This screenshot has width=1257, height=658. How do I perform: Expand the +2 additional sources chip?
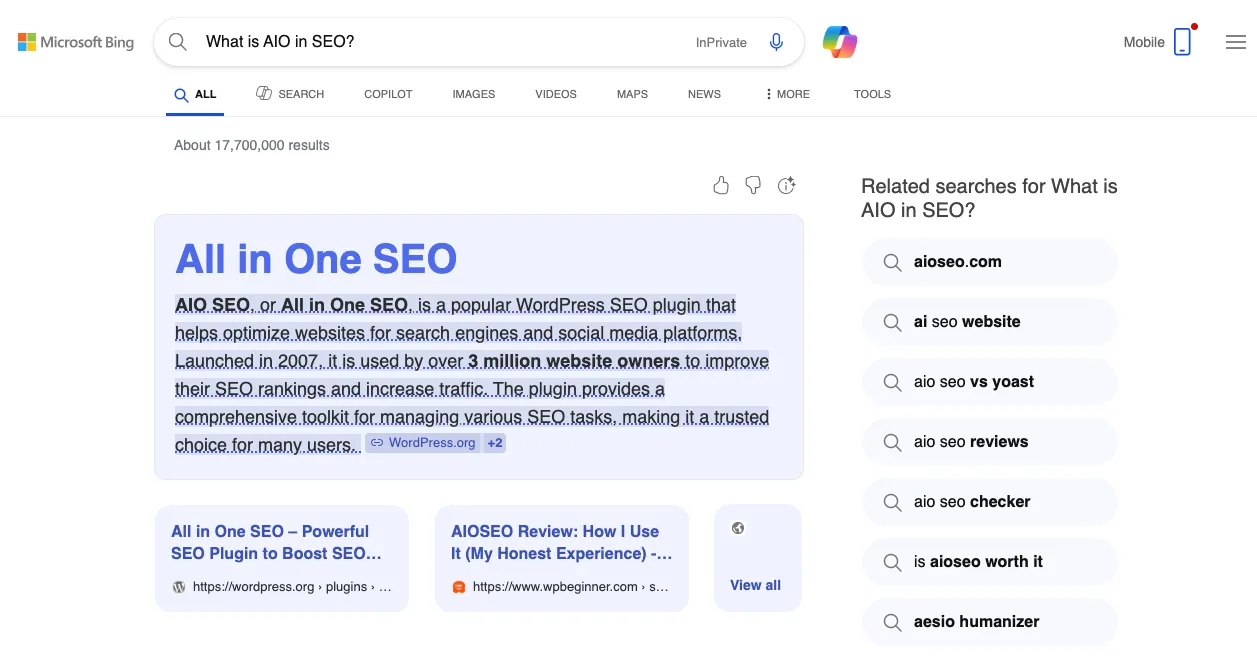tap(495, 443)
